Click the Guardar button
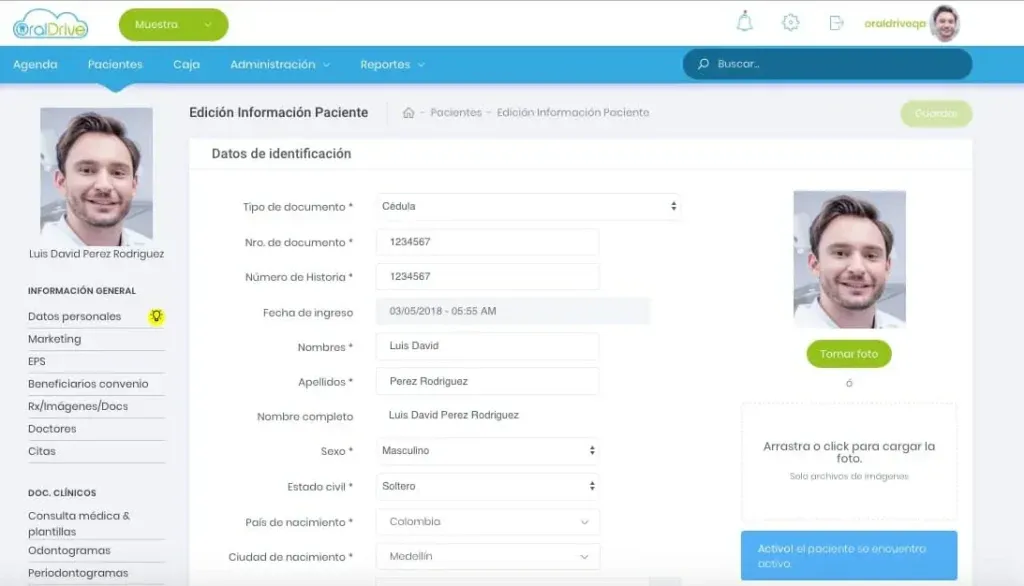Screen dimensions: 1024x586 tap(936, 114)
